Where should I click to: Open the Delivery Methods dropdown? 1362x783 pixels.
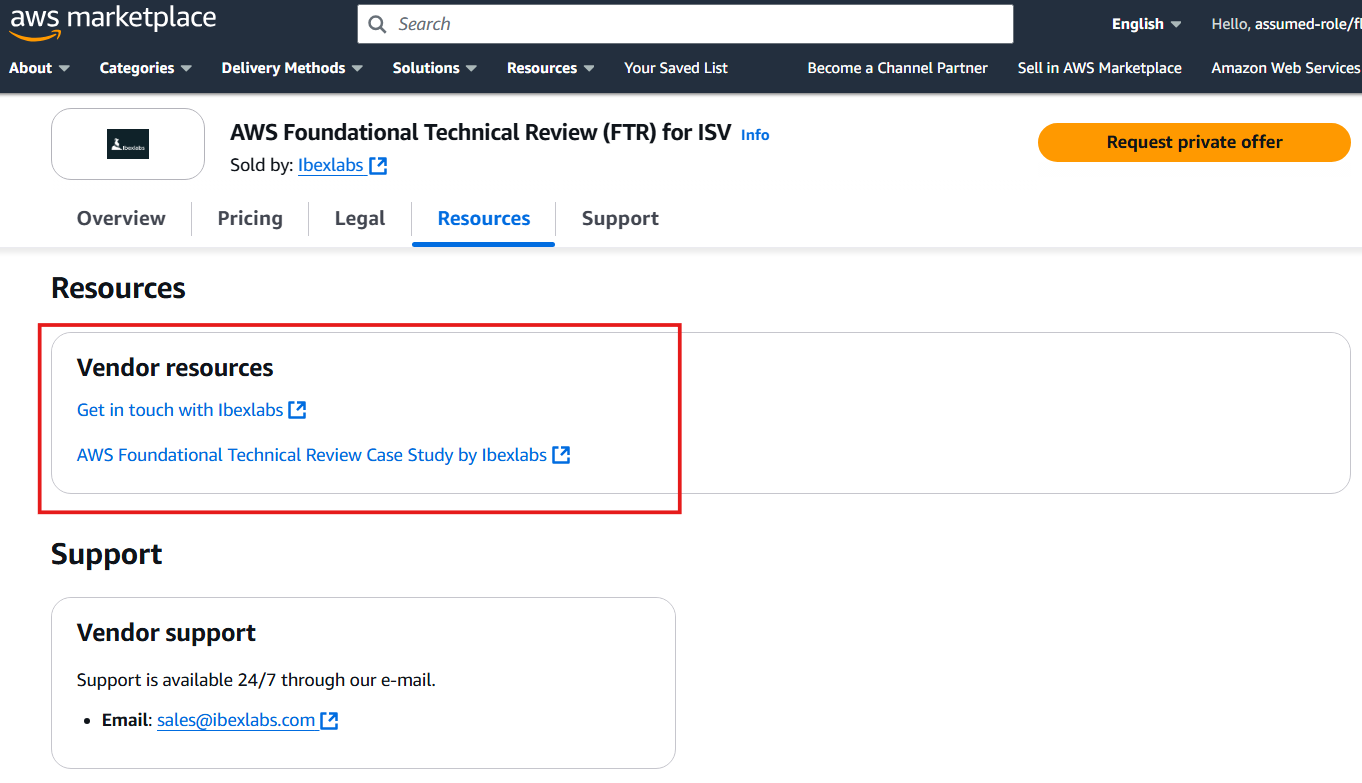tap(292, 68)
